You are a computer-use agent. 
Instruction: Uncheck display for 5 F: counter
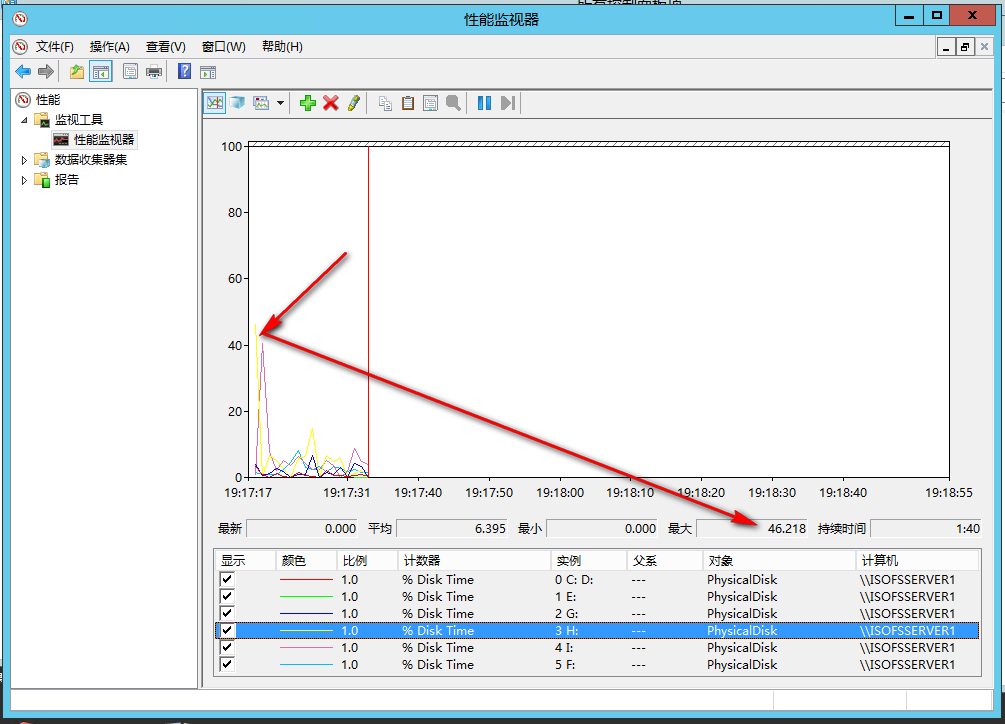[x=227, y=664]
